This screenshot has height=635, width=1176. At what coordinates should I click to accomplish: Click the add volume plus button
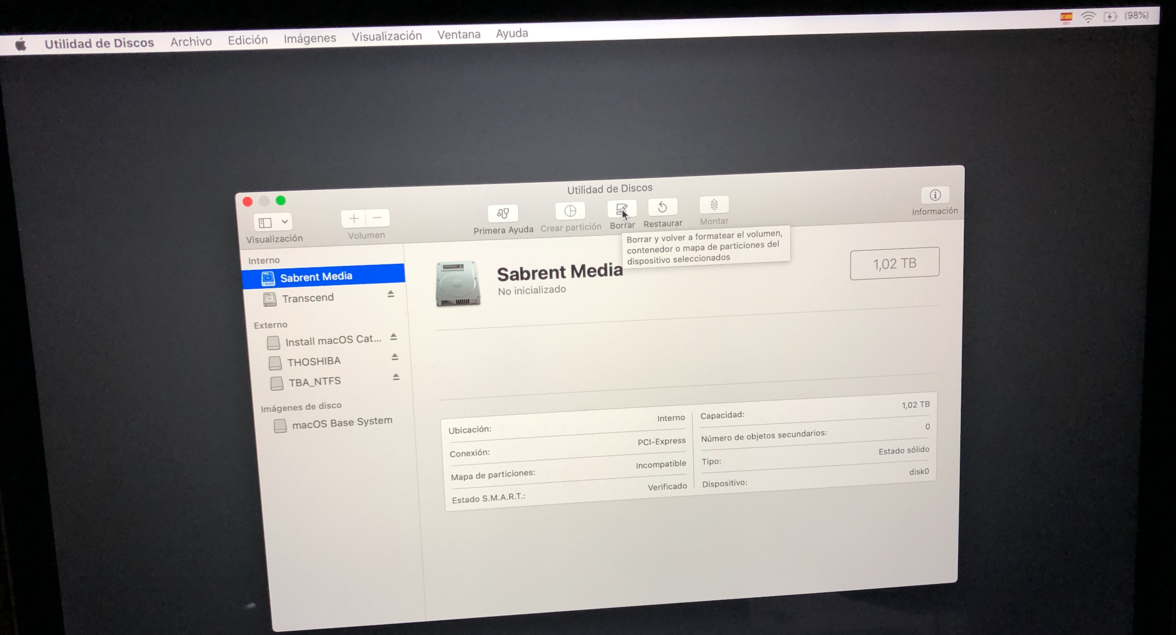pyautogui.click(x=353, y=219)
